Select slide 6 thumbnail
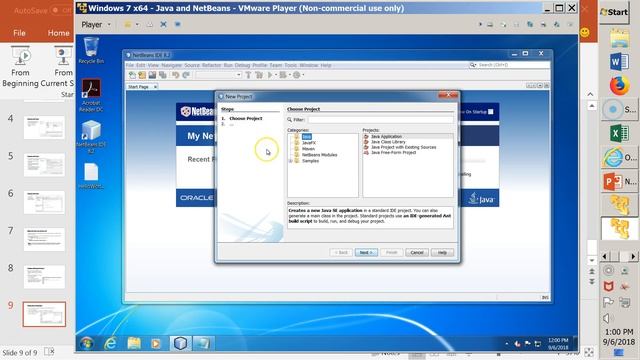The image size is (640, 360). 44,202
